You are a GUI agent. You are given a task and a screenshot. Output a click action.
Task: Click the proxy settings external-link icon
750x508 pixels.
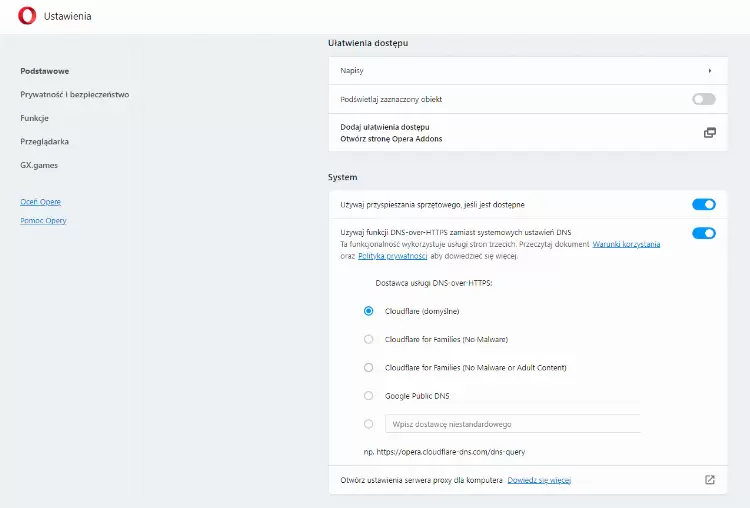tap(710, 479)
